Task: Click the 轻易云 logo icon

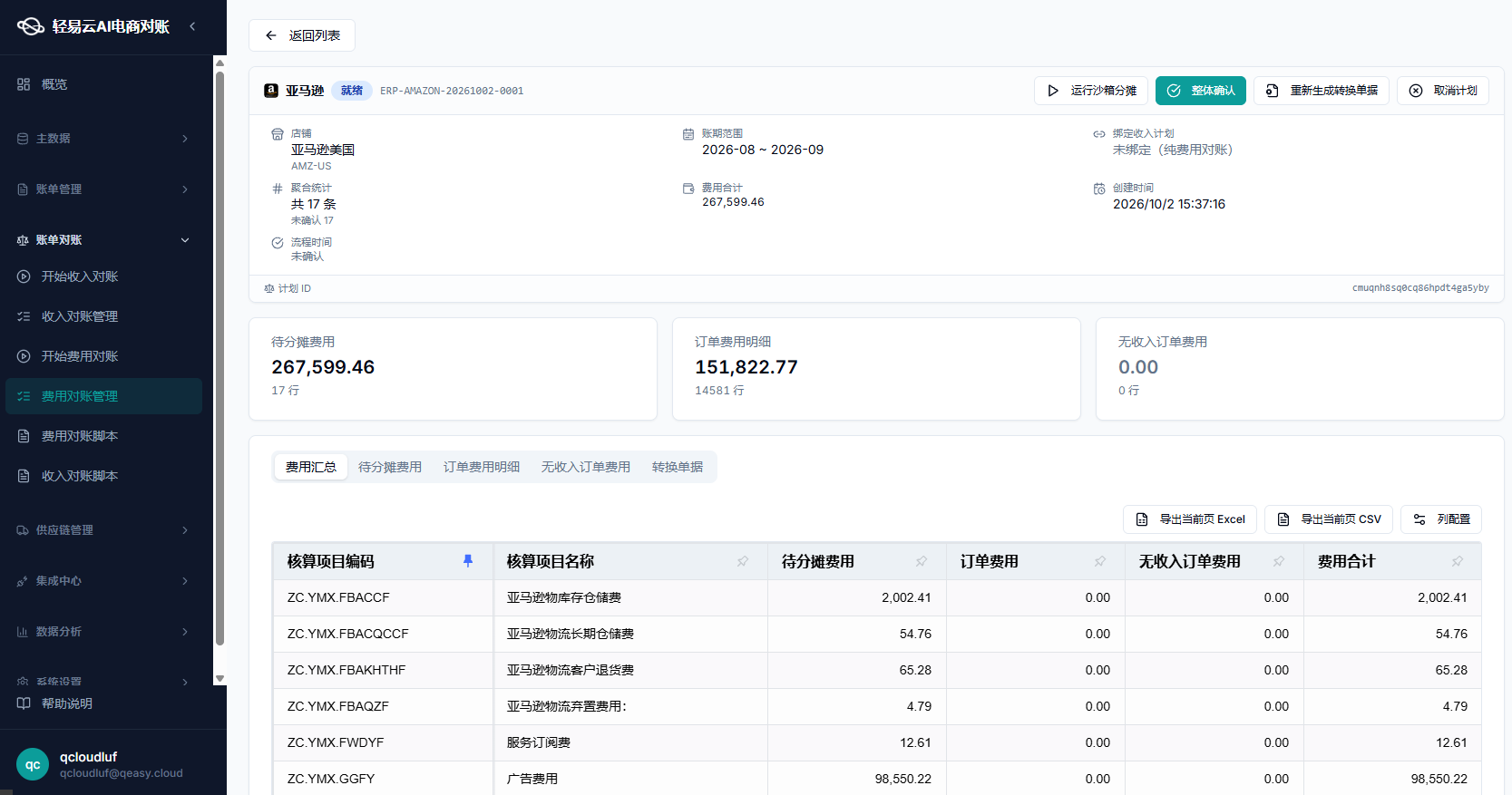Action: tap(31, 26)
